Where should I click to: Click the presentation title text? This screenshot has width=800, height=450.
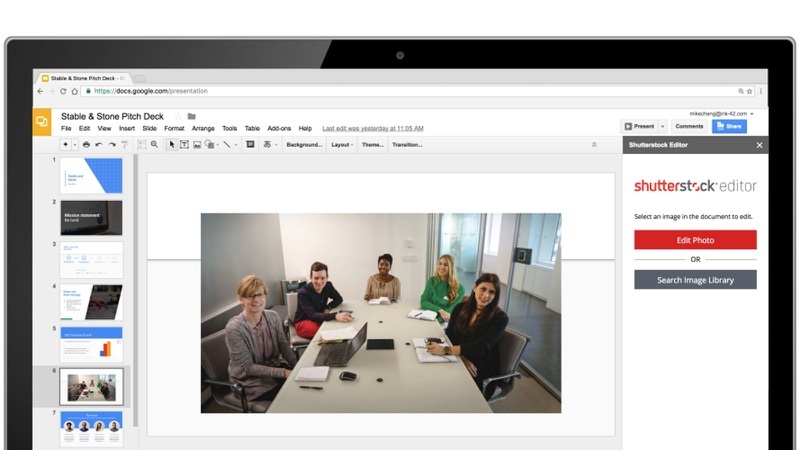112,116
